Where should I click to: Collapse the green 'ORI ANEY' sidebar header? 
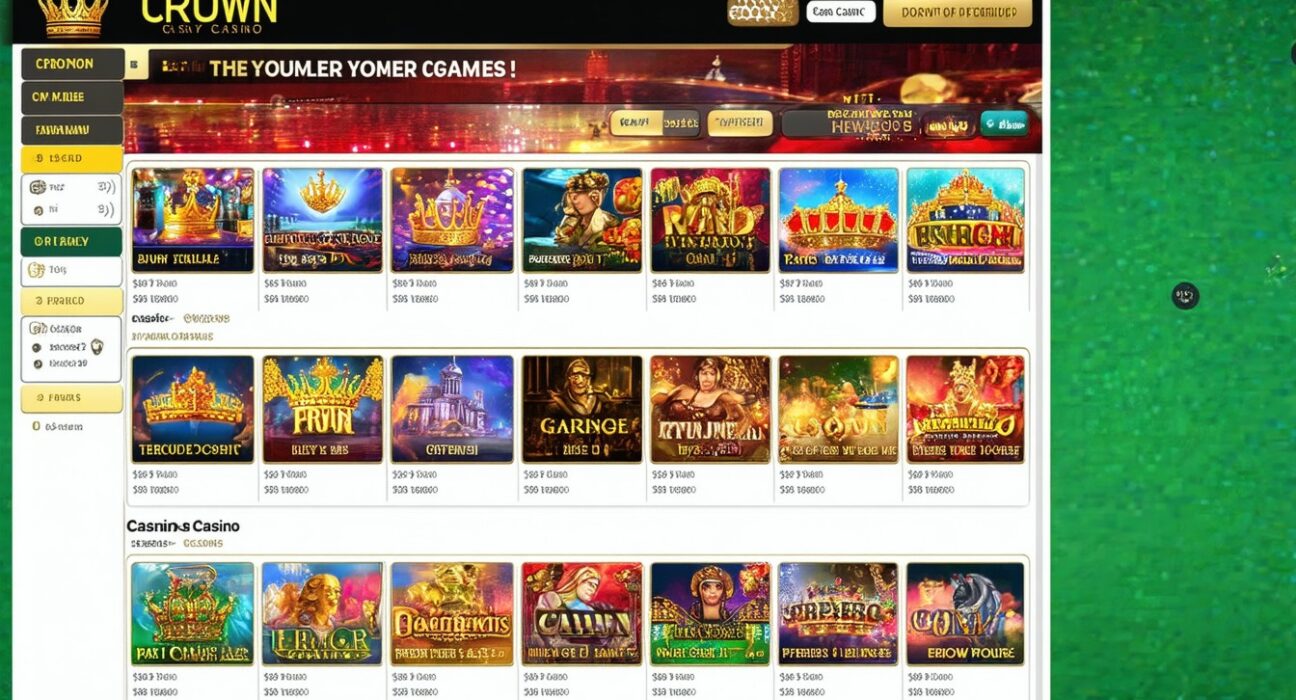point(71,241)
